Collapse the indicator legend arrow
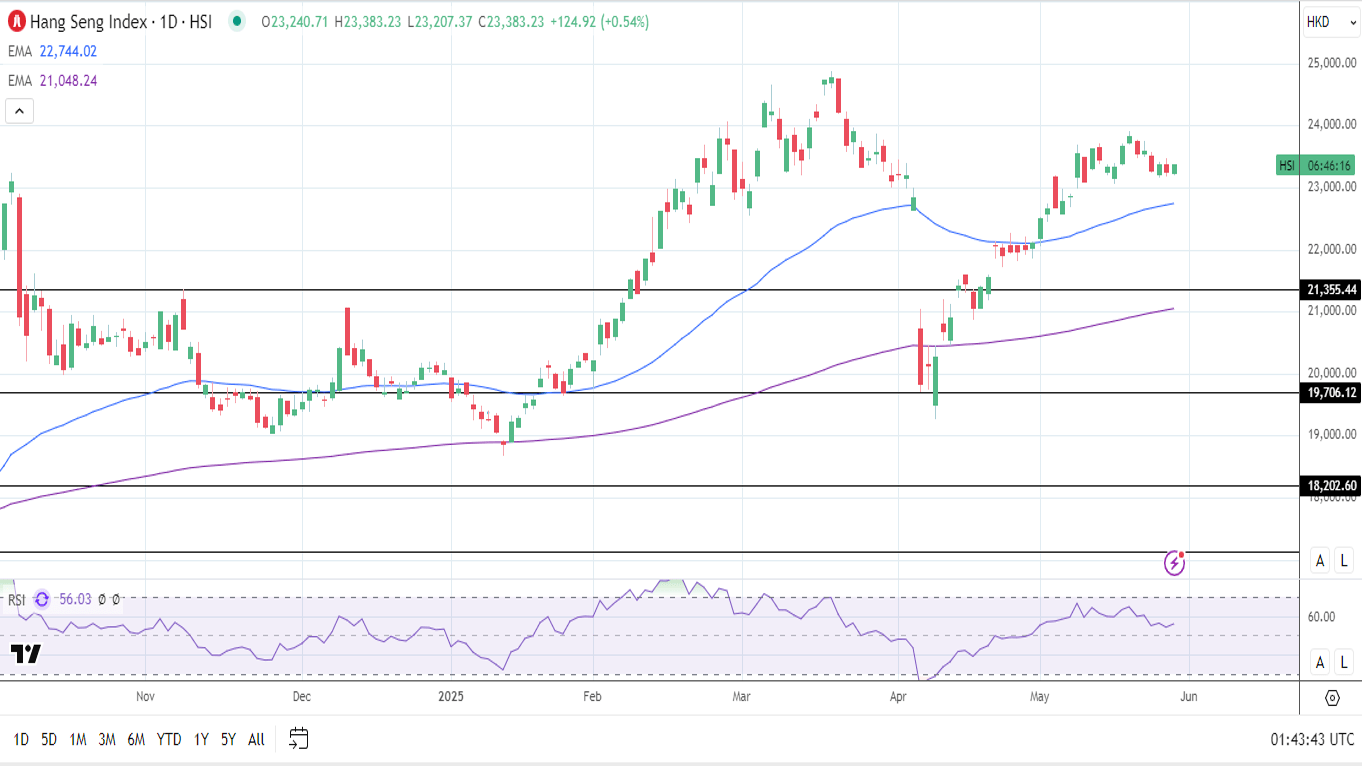1362x766 pixels. pyautogui.click(x=20, y=111)
